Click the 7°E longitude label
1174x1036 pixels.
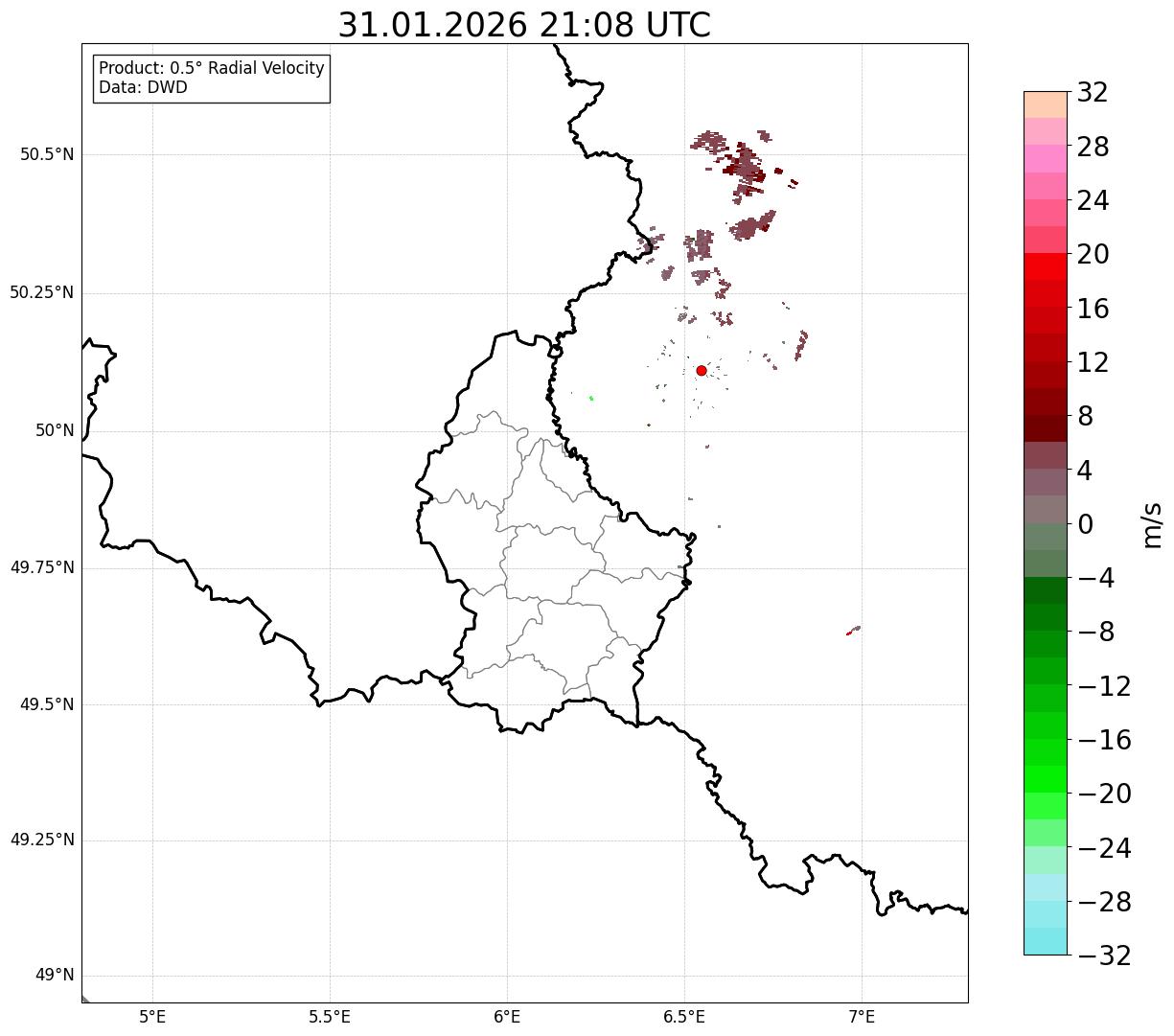pos(862,1017)
